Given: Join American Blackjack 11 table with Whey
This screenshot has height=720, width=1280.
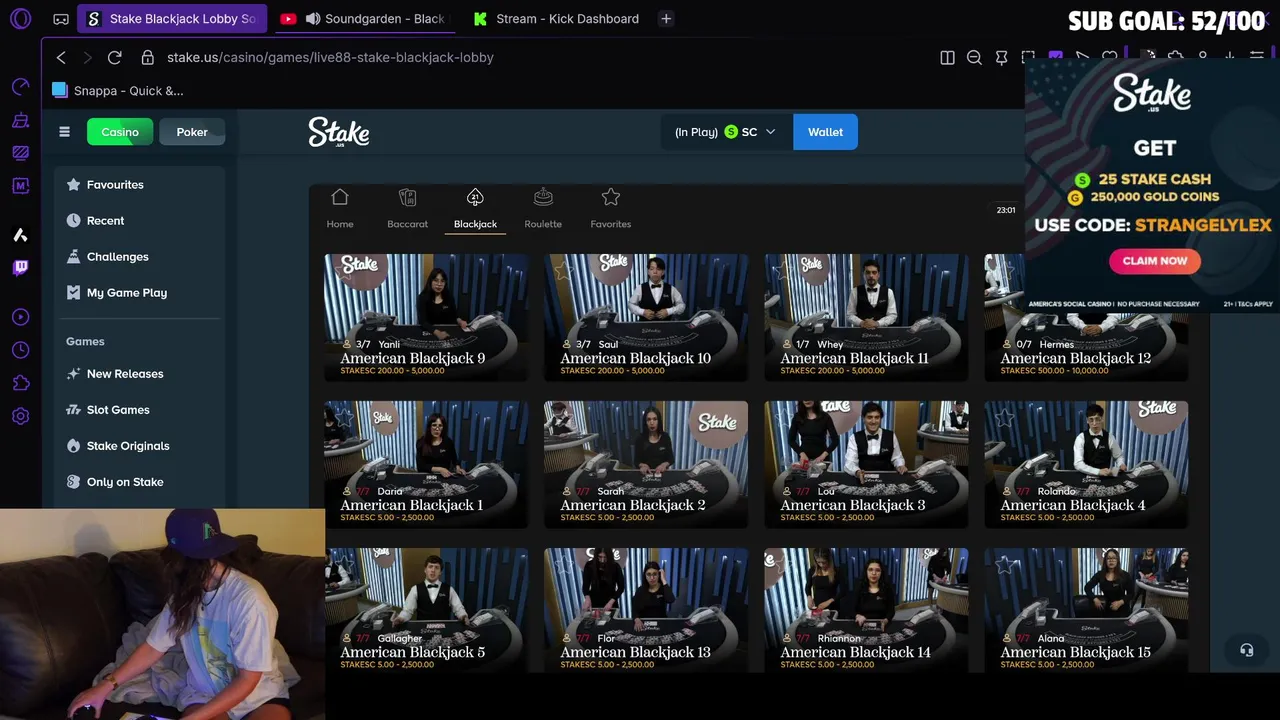Looking at the screenshot, I should [866, 317].
